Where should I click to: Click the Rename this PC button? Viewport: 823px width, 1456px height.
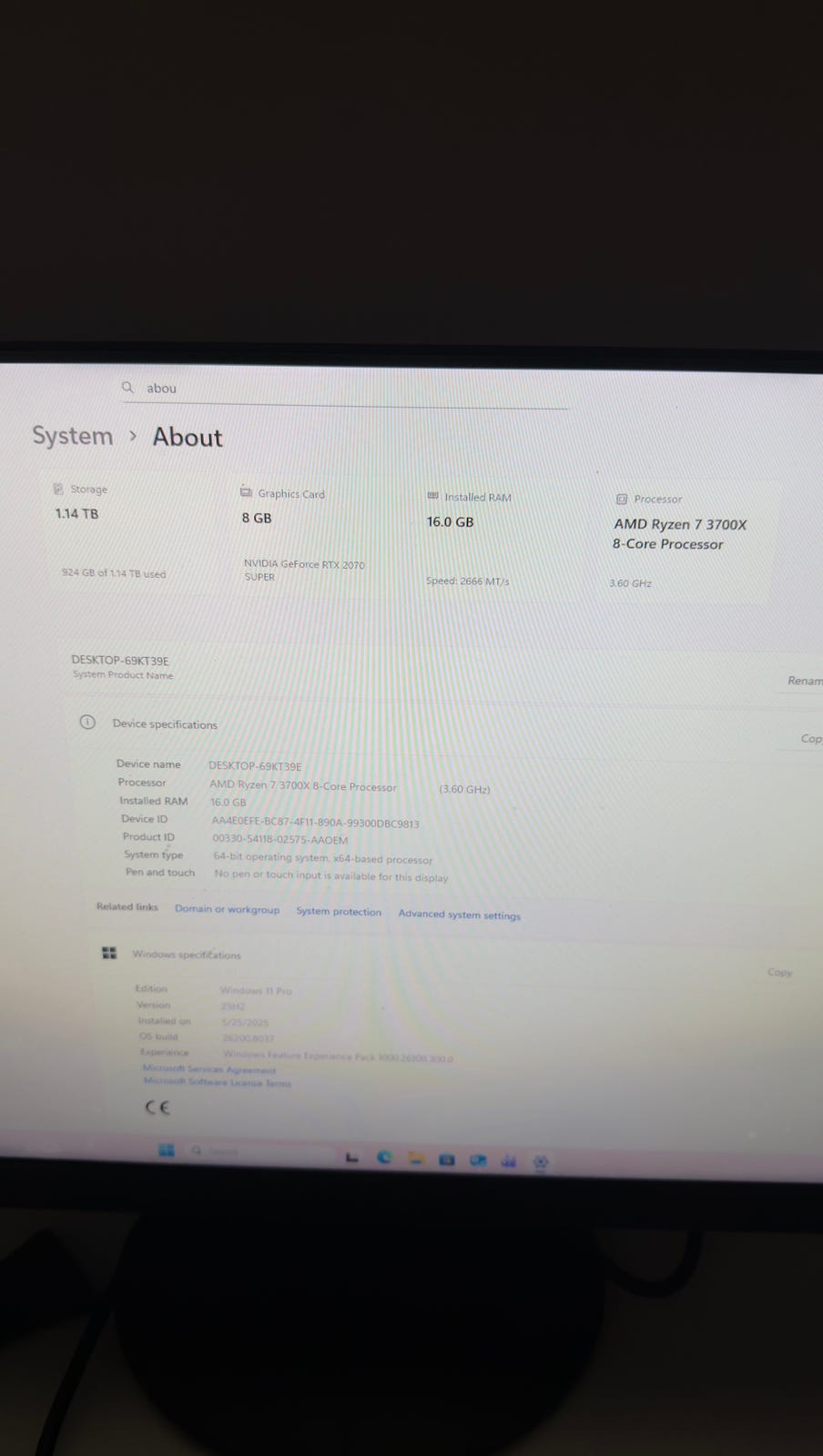[x=804, y=681]
